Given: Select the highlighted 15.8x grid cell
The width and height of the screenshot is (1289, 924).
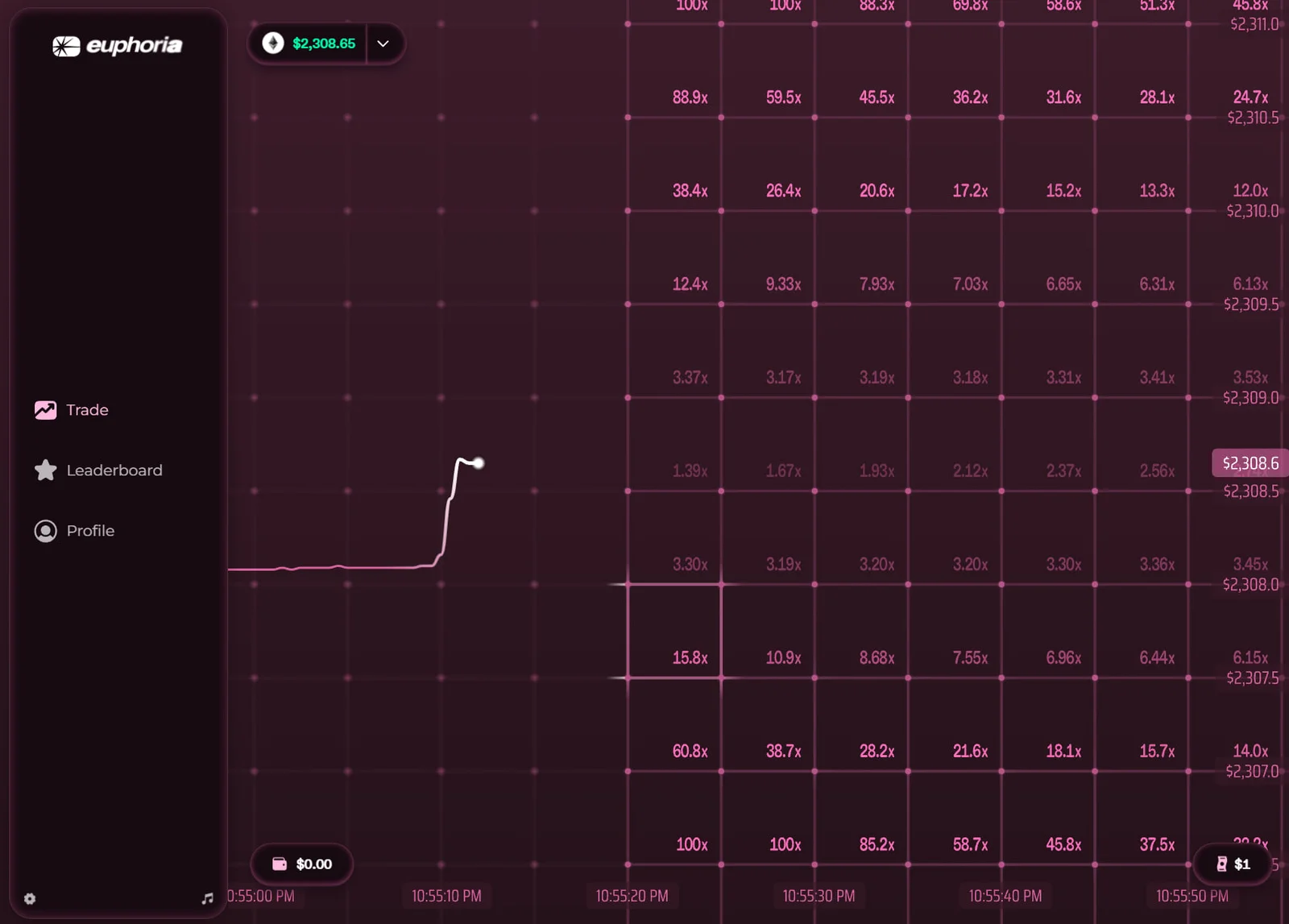Looking at the screenshot, I should tap(674, 632).
